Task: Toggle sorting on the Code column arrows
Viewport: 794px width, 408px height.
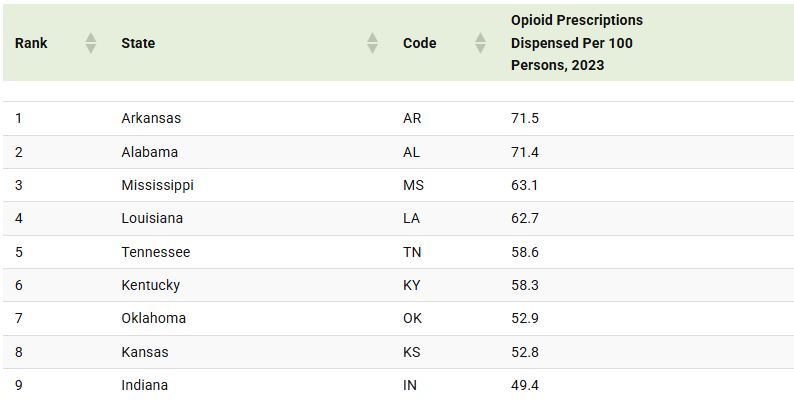Action: pos(480,43)
